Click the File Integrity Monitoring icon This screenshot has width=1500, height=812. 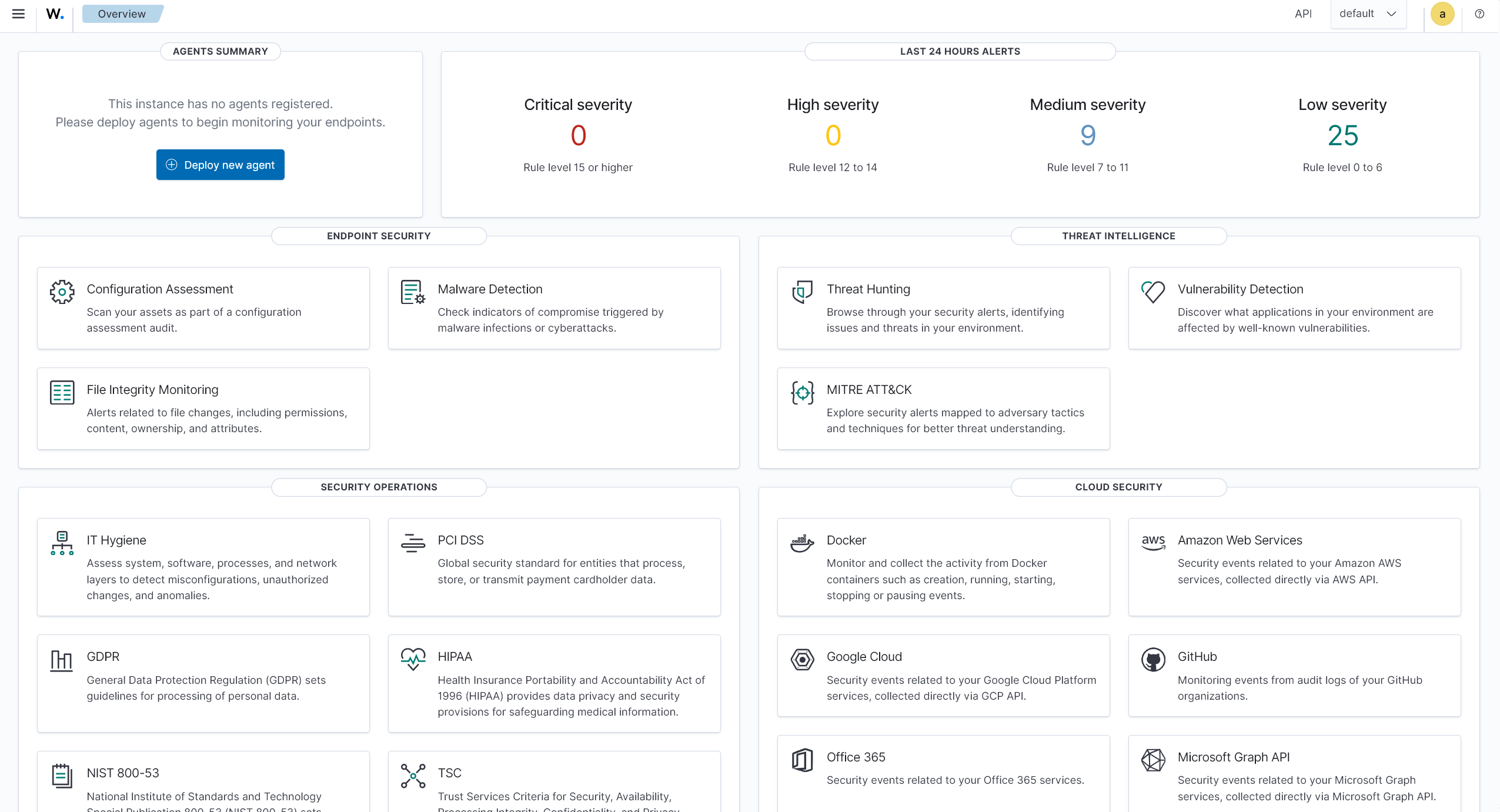point(62,392)
